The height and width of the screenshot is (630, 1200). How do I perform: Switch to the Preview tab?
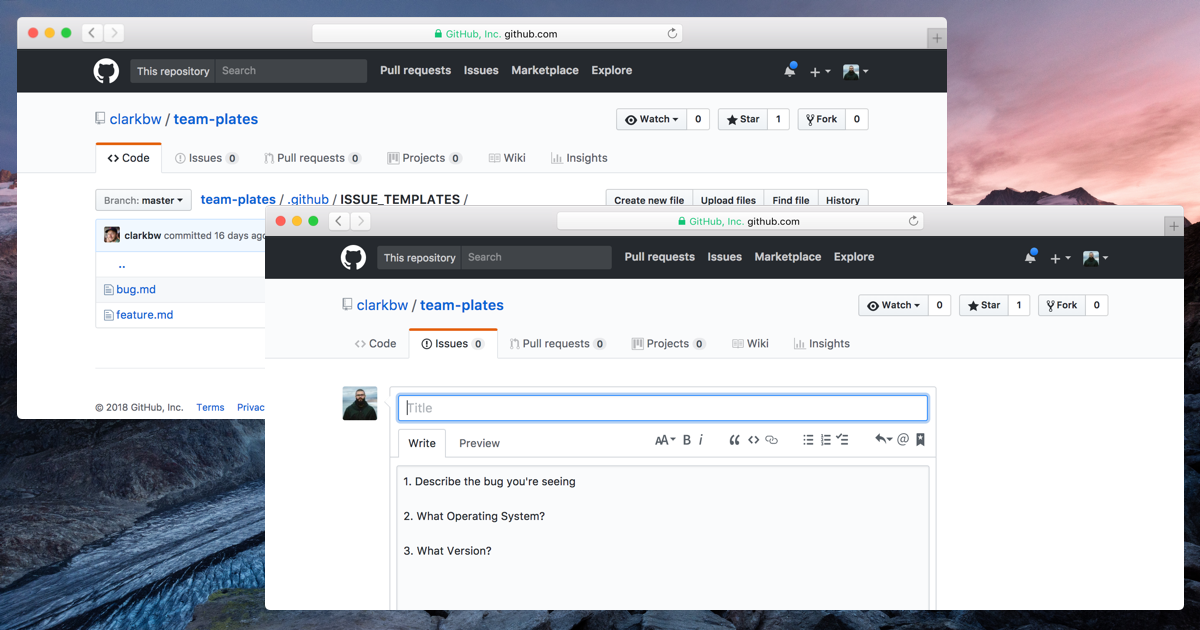[x=479, y=443]
